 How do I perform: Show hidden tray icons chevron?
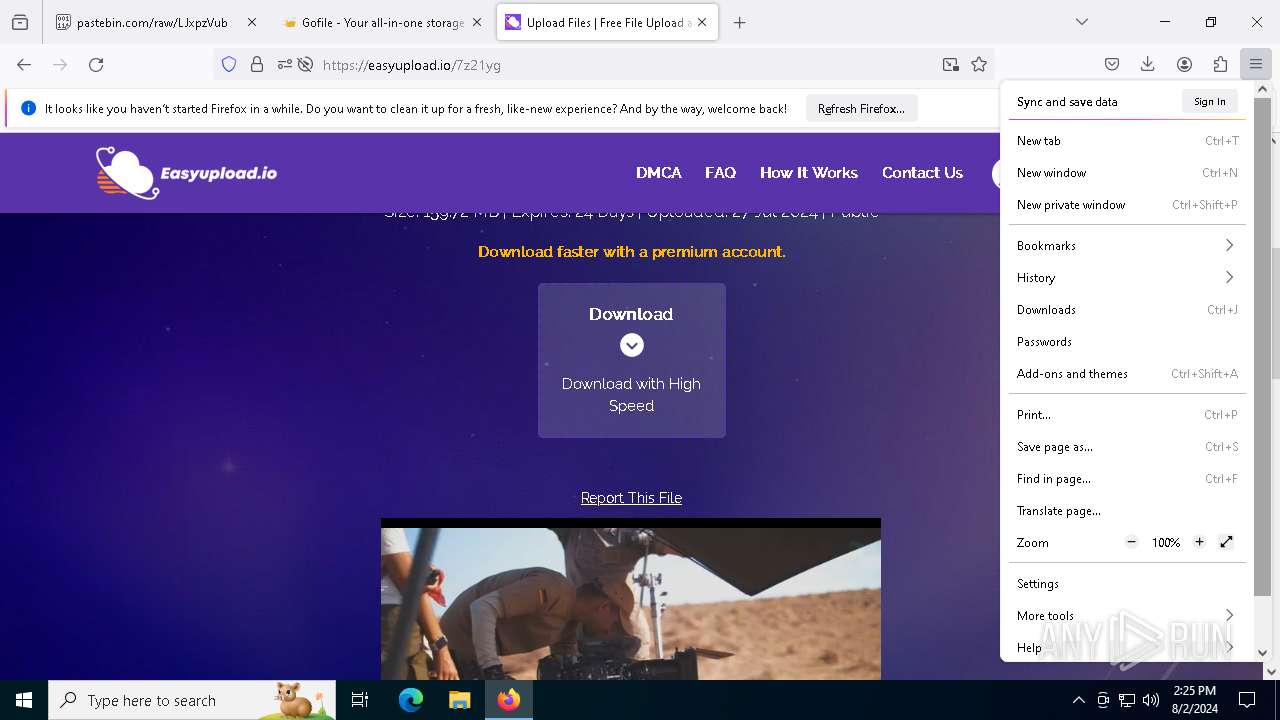click(1078, 700)
